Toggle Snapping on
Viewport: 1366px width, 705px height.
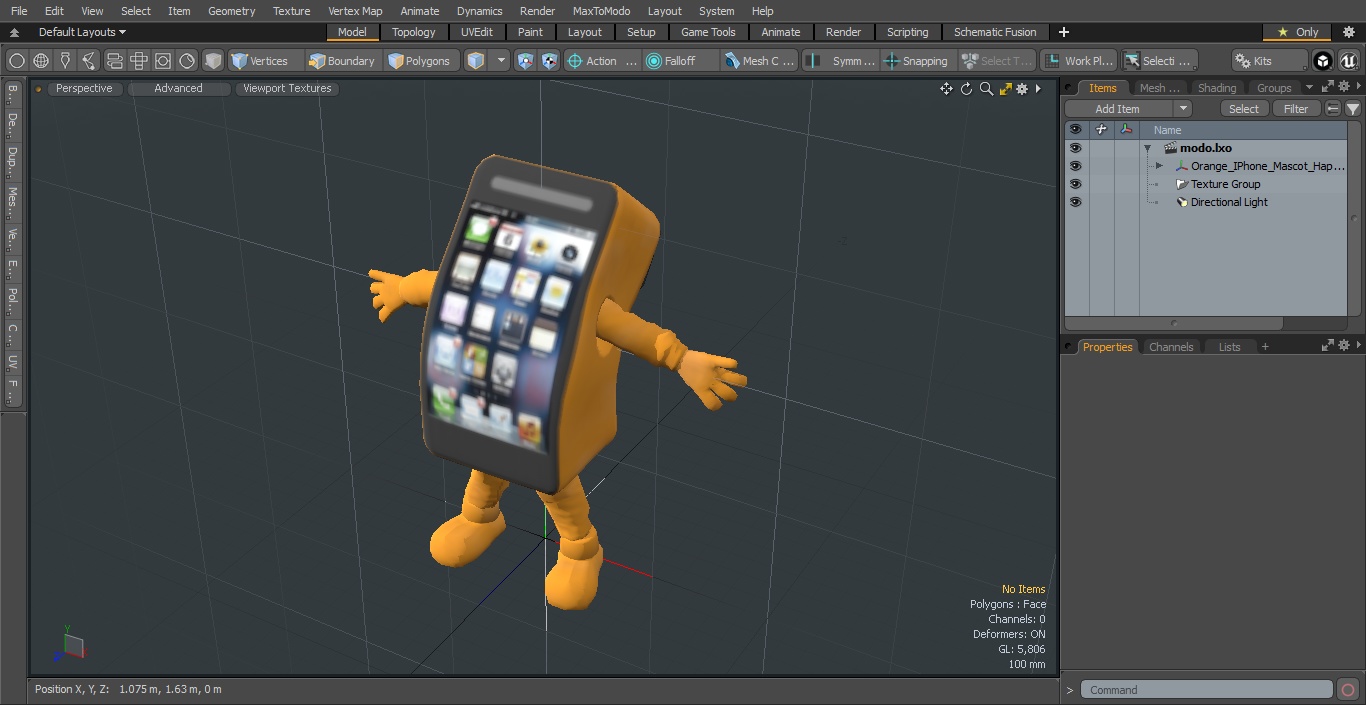pos(917,61)
